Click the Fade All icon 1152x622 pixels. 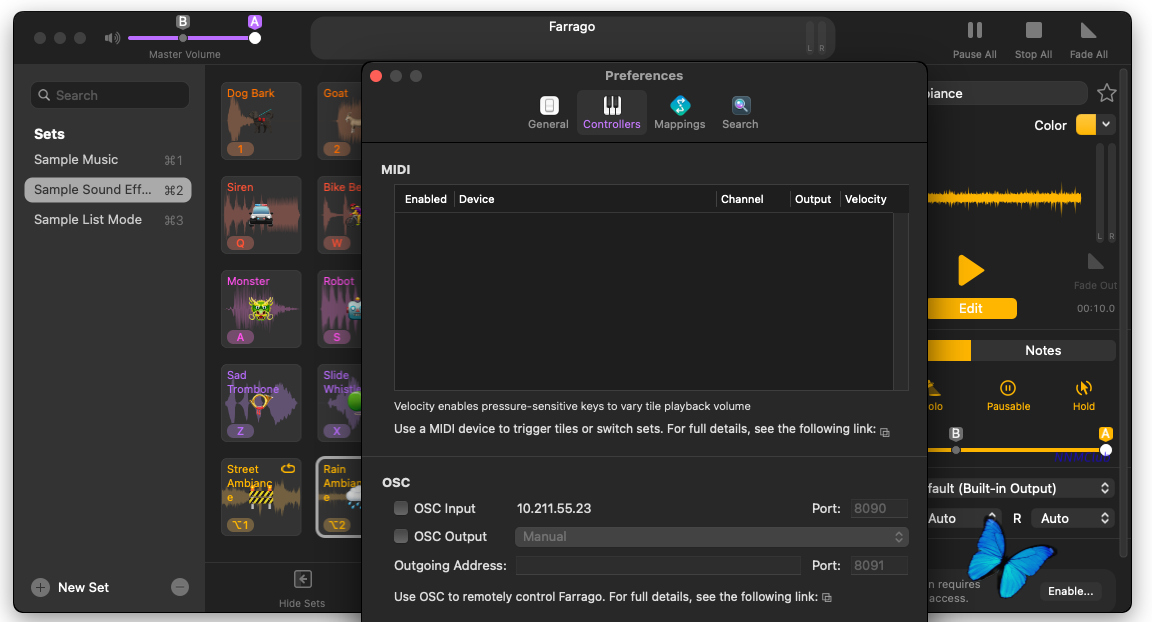(1088, 30)
